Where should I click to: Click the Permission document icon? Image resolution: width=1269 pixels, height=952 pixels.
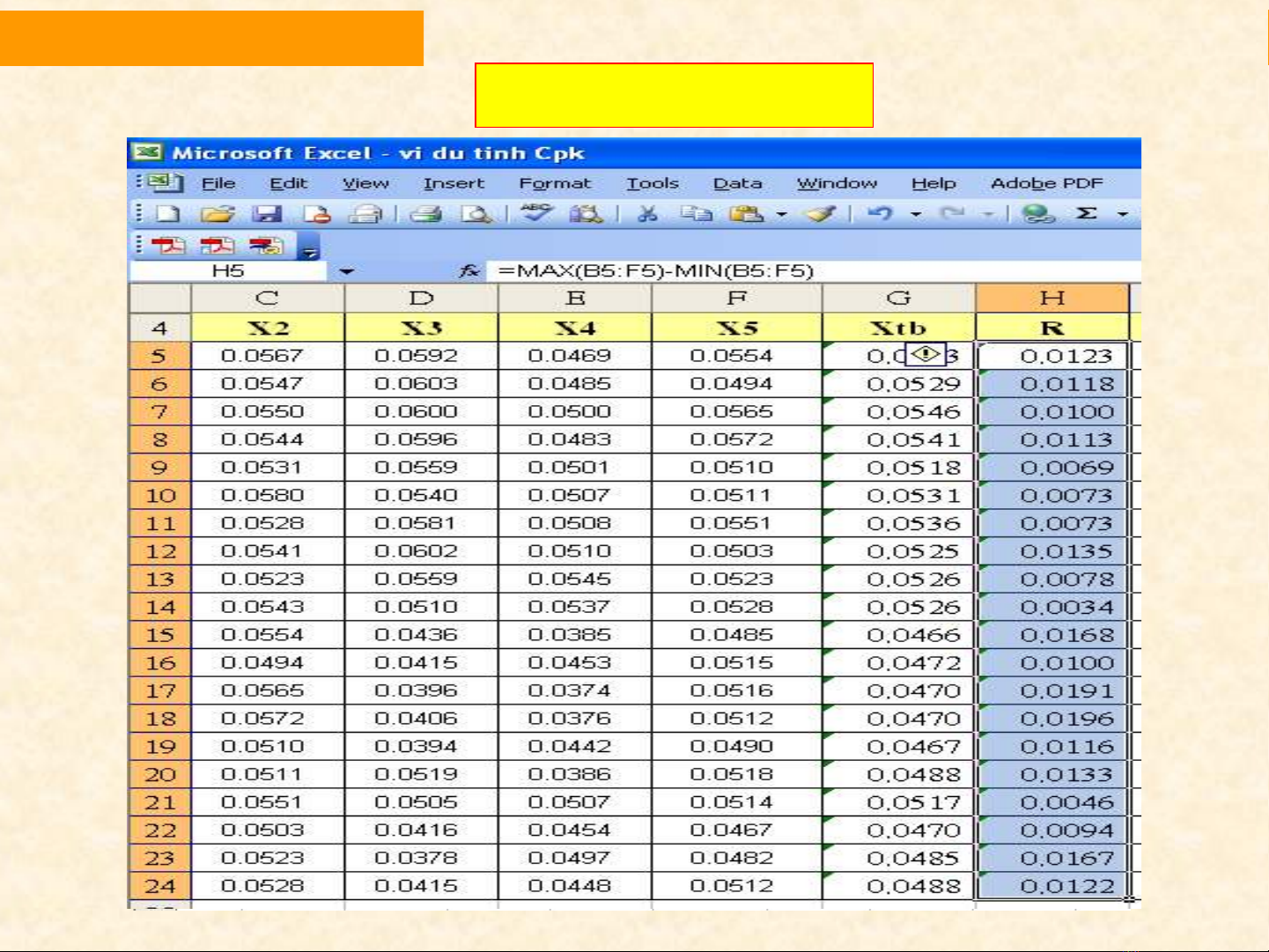(316, 214)
